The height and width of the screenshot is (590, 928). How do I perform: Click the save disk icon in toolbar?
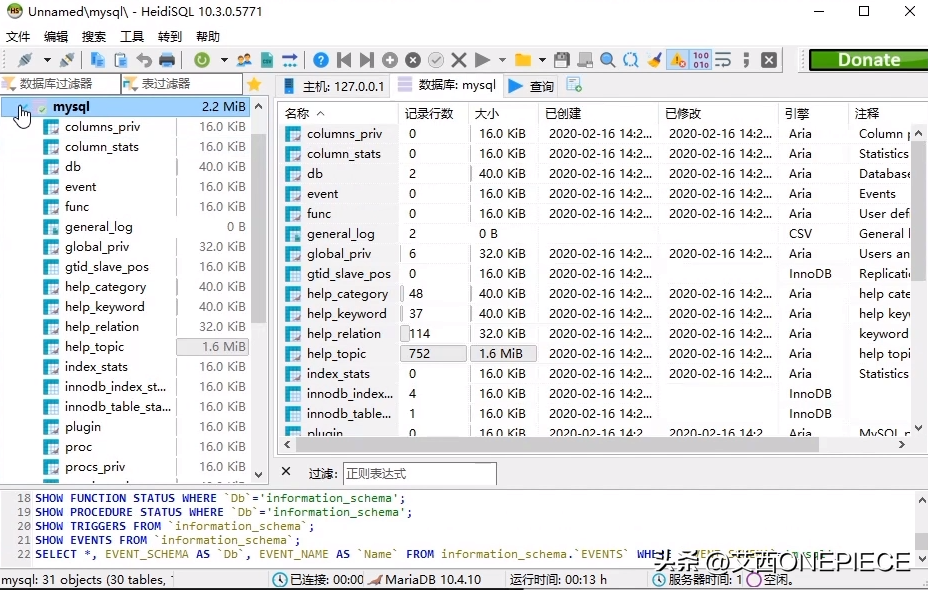(x=561, y=60)
